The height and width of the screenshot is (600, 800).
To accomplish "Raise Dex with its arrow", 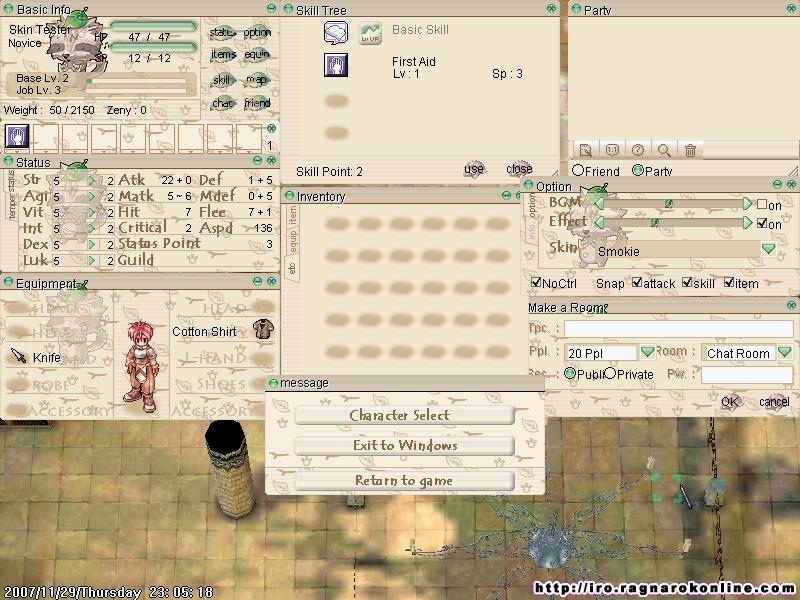I will tap(91, 244).
